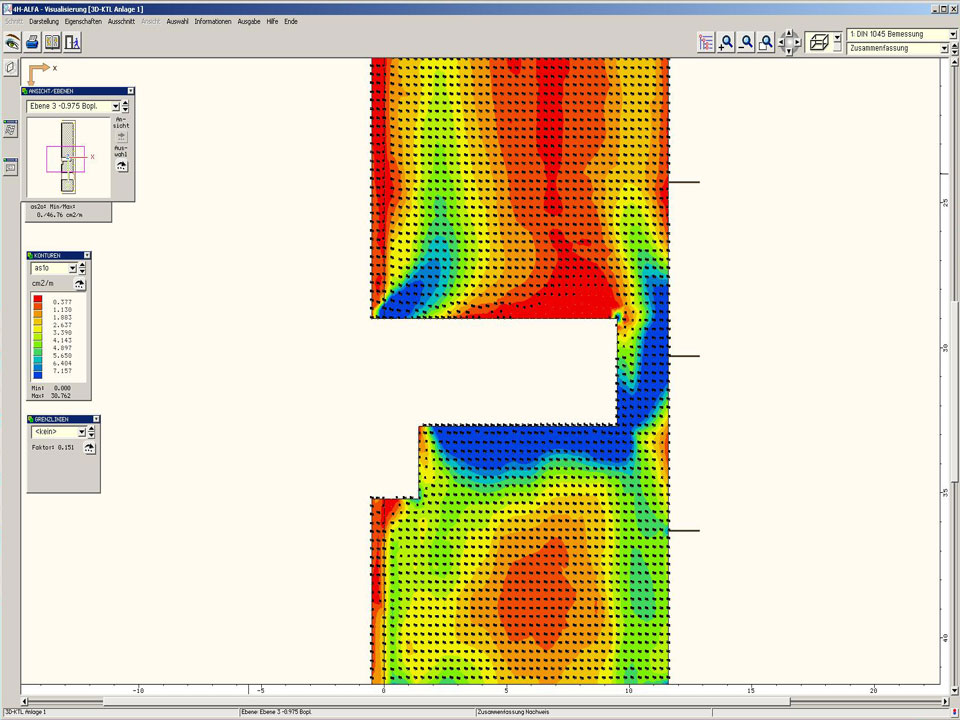The image size is (960, 720).
Task: Click the eye view icon in toolbar
Action: (12, 42)
